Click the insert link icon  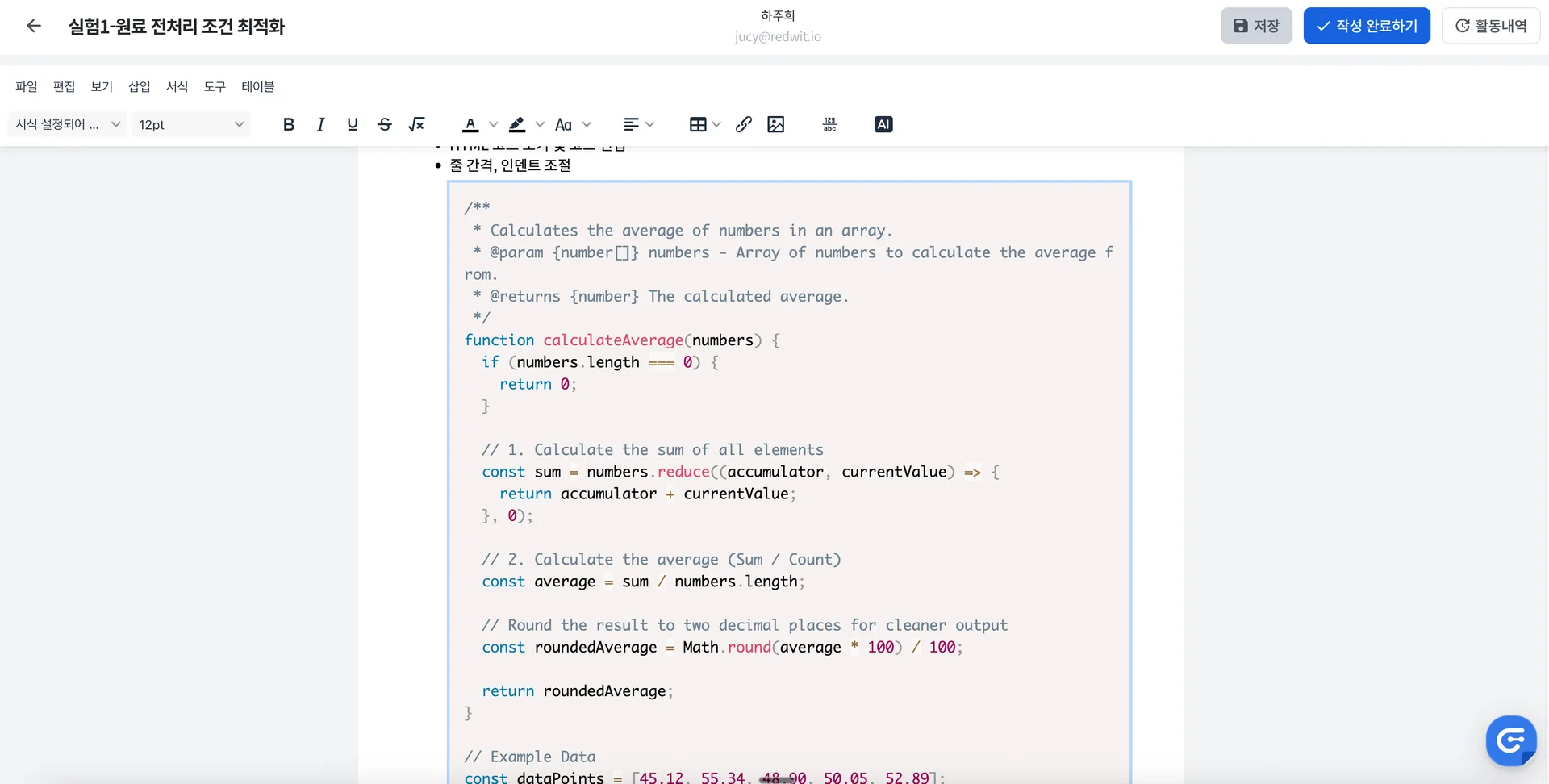744,124
